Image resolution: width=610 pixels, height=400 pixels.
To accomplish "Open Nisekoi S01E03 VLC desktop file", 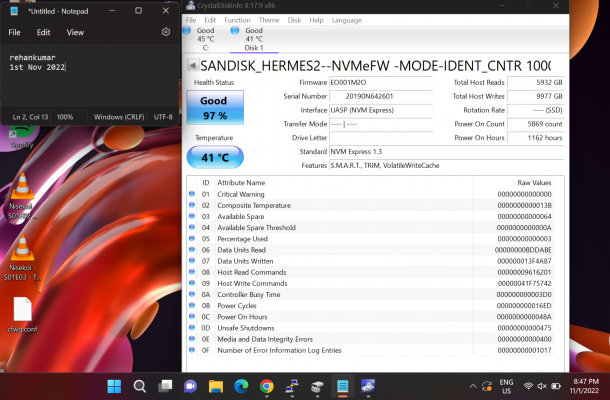I will 22,257.
